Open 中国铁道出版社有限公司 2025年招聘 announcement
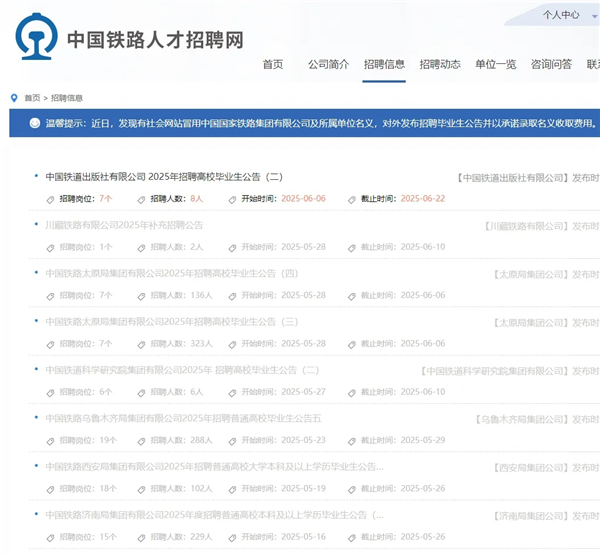This screenshot has height=557, width=600. pos(164,177)
